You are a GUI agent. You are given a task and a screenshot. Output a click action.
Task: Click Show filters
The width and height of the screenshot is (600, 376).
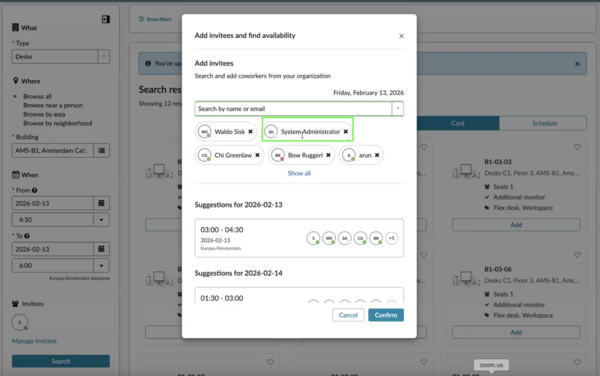pyautogui.click(x=155, y=19)
